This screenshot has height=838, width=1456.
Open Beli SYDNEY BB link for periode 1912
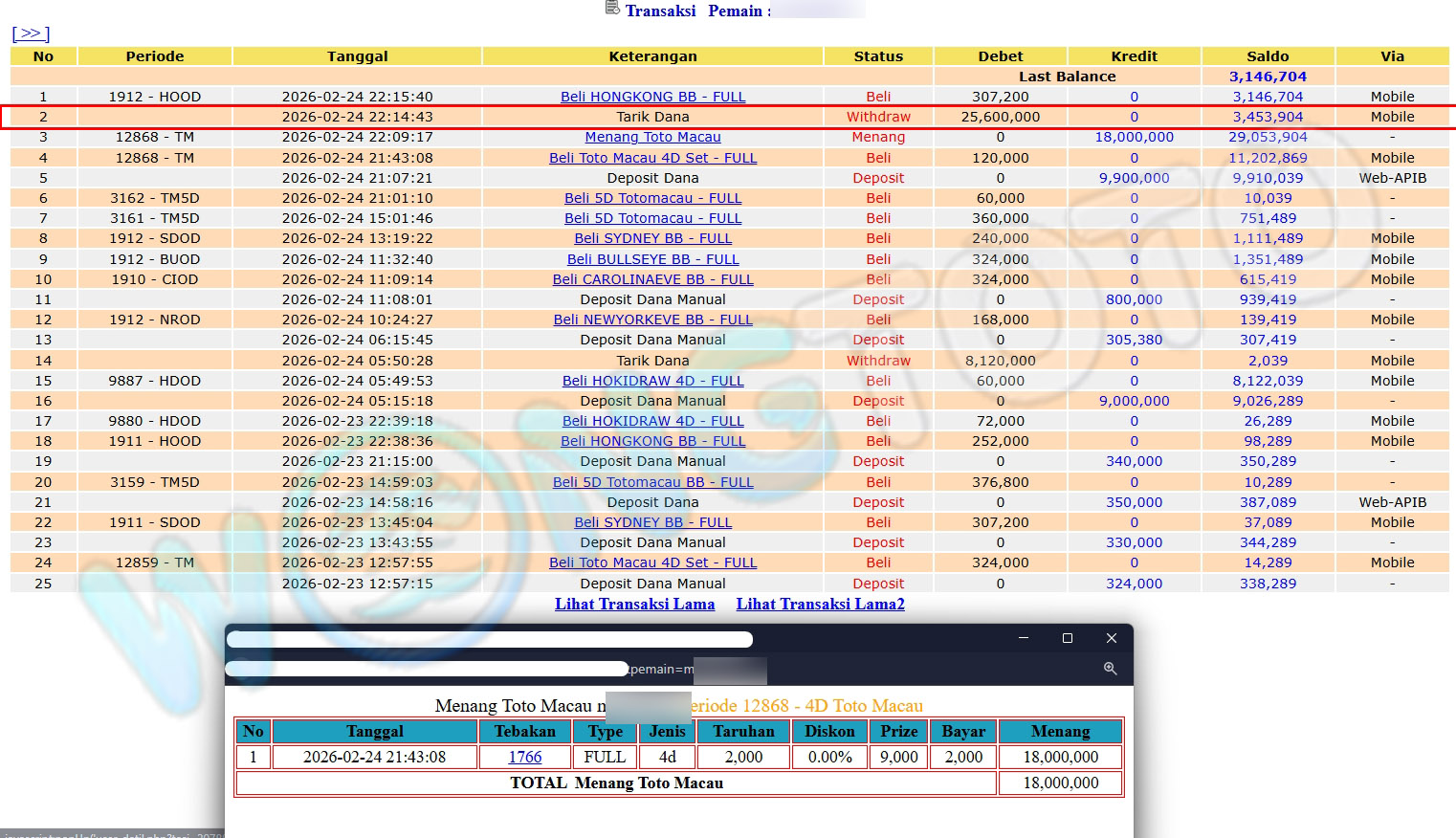(x=652, y=238)
